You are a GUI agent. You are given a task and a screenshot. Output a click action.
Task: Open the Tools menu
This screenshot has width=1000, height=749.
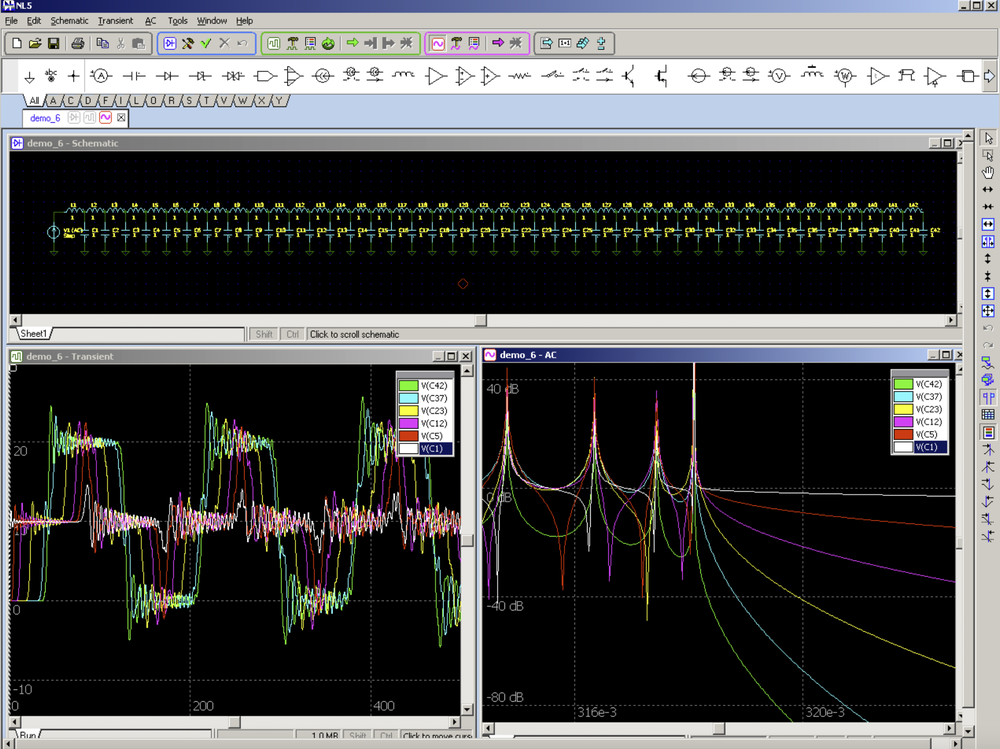tap(177, 20)
